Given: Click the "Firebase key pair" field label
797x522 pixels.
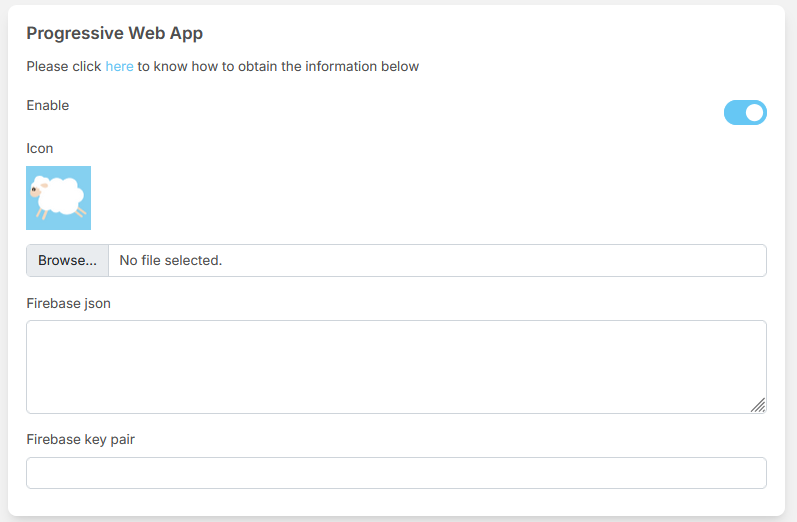Looking at the screenshot, I should 80,439.
